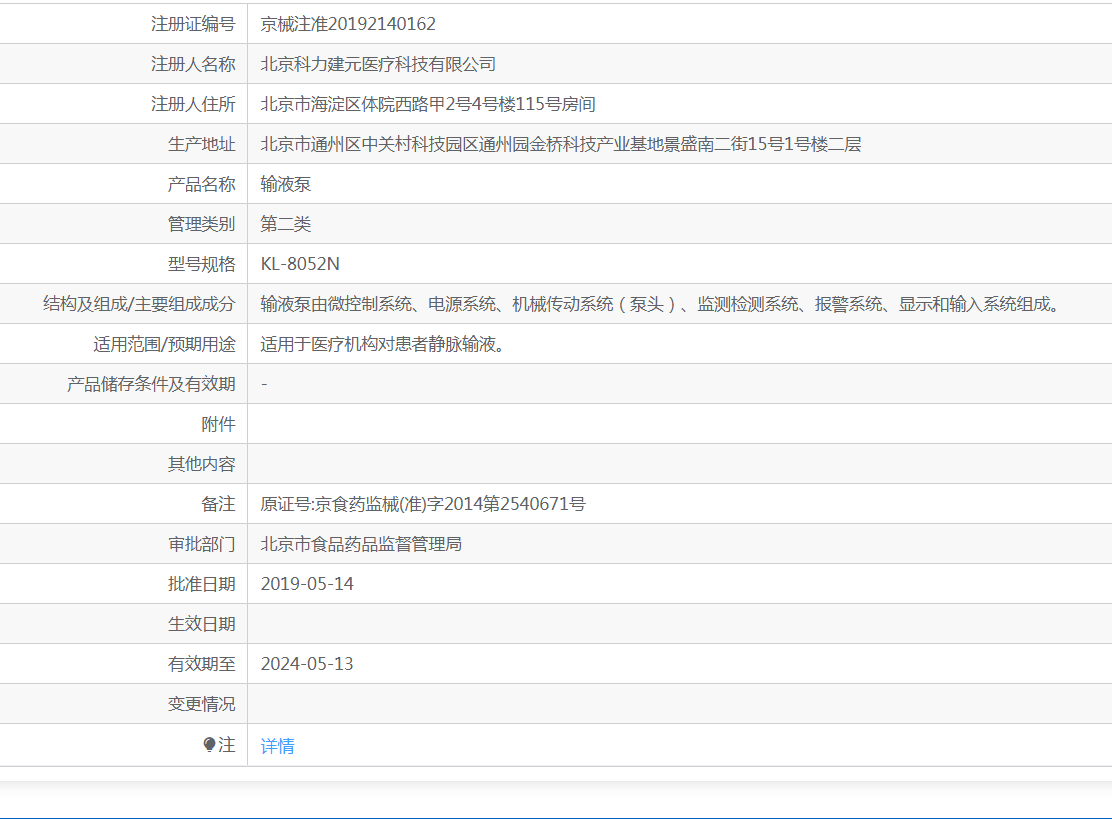Click the 审批部门 label
Image resolution: width=1112 pixels, height=819 pixels.
point(201,544)
